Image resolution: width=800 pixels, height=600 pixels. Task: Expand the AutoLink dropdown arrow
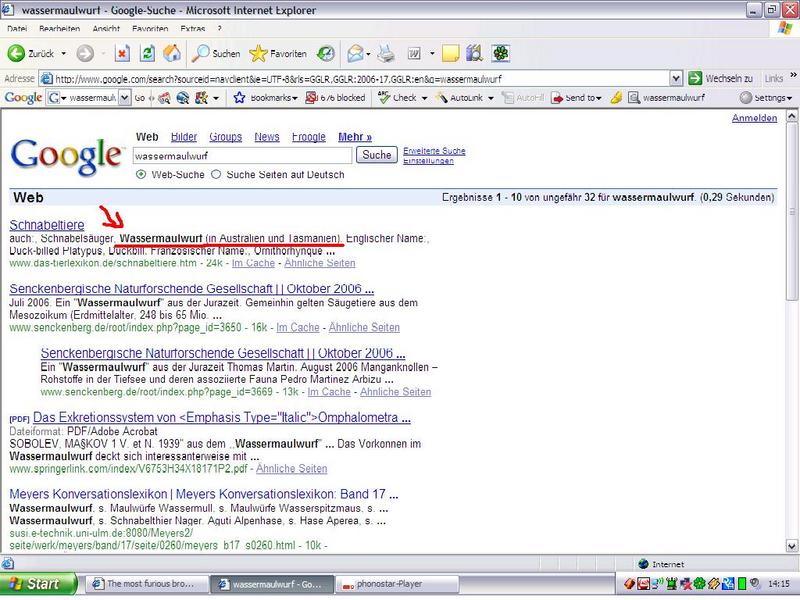point(491,98)
